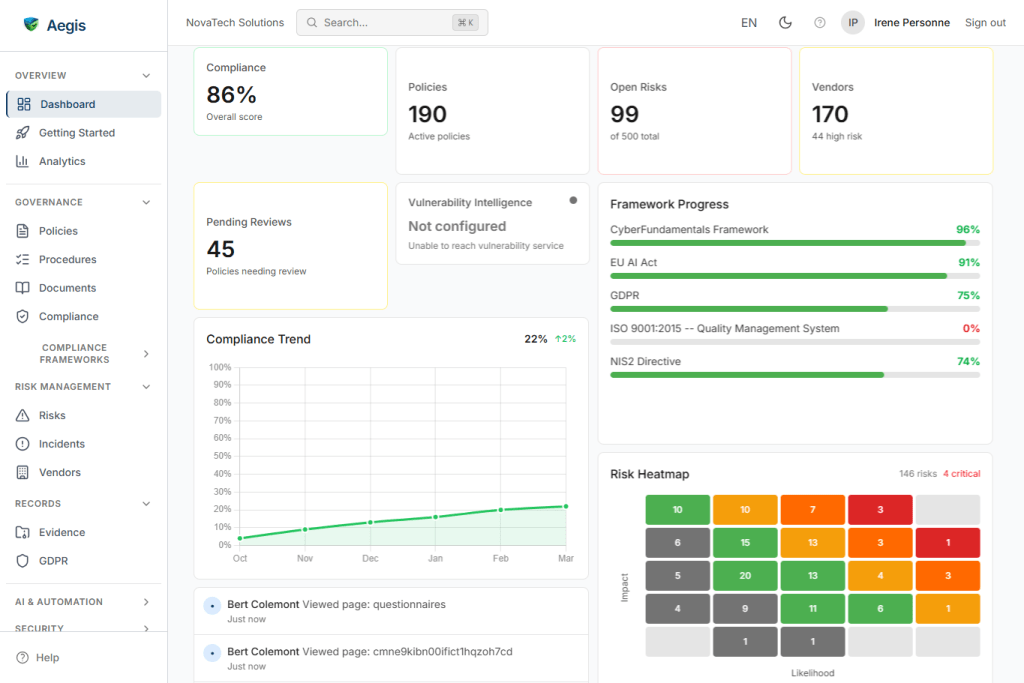Viewport: 1024px width, 683px height.
Task: Open the Evidence folder icon
Action: coord(23,533)
